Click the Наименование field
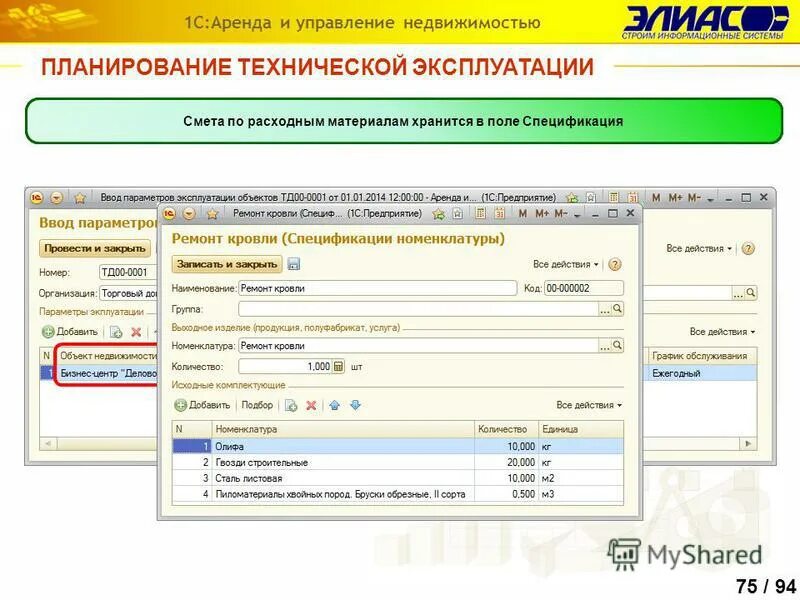 tap(378, 288)
